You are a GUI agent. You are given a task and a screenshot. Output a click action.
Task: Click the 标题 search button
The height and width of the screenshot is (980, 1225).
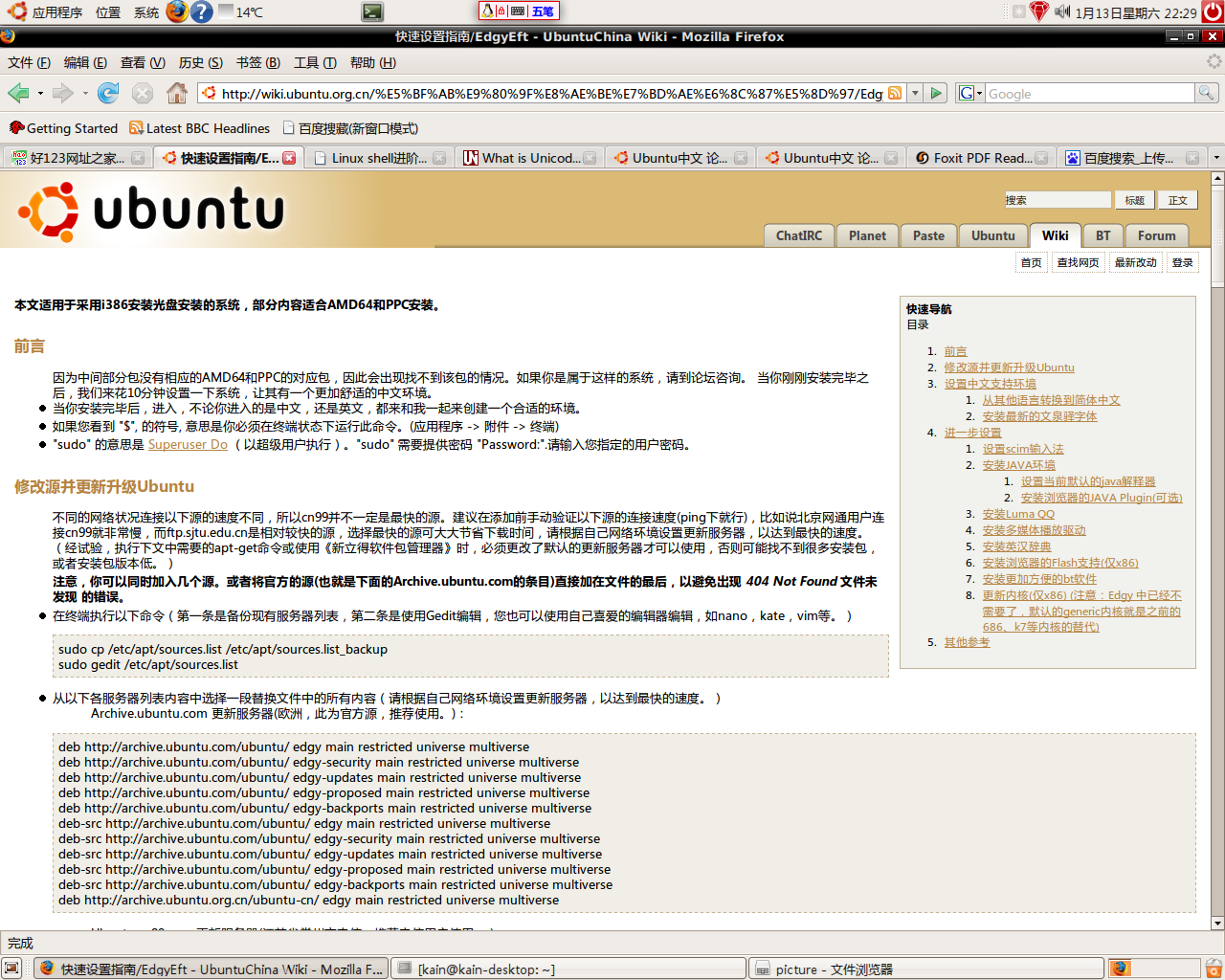click(x=1134, y=200)
